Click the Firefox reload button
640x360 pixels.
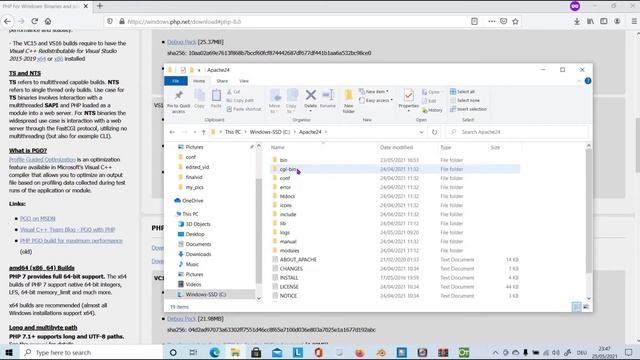pos(35,21)
